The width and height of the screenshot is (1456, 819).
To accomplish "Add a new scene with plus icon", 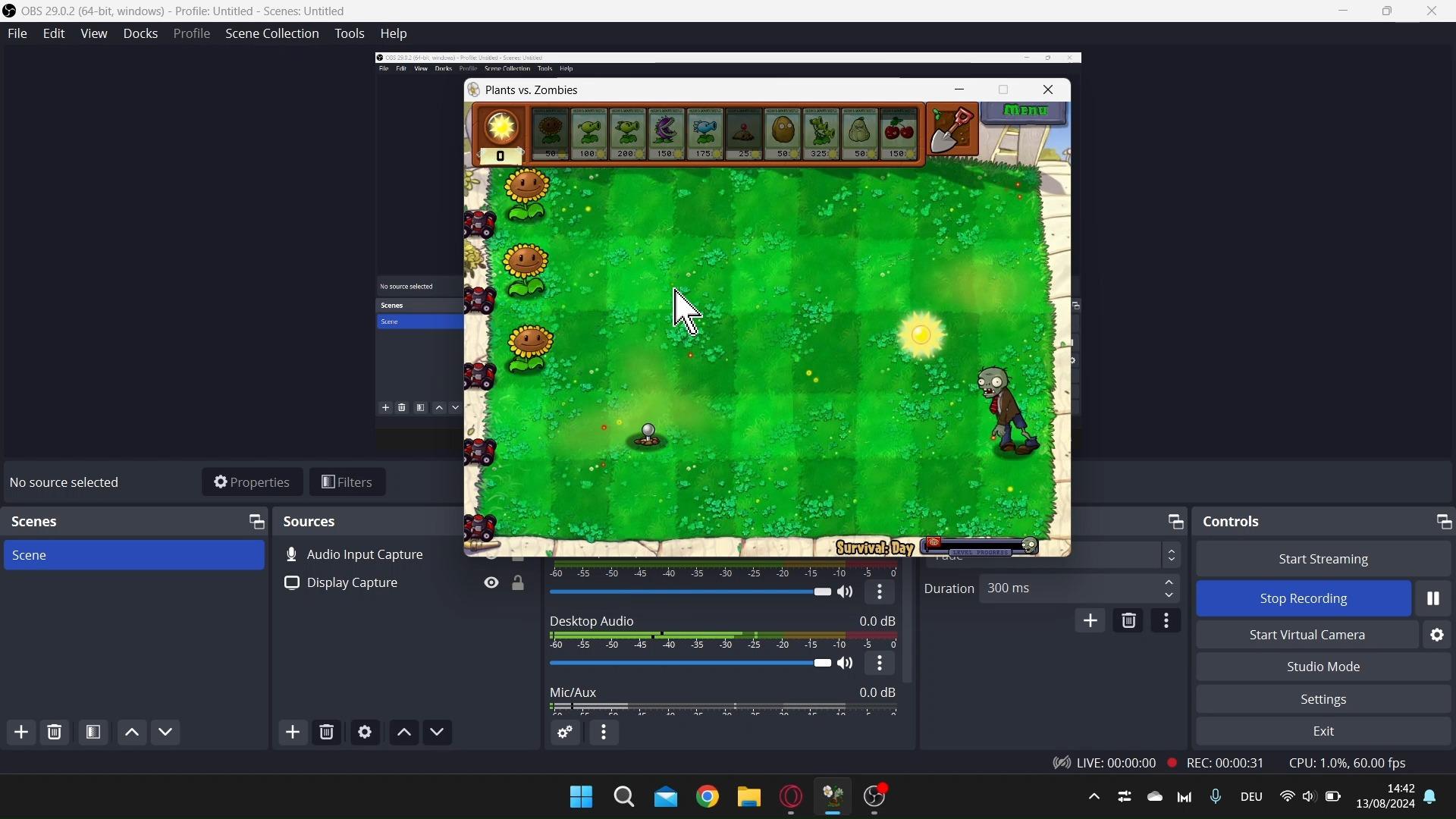I will (x=21, y=733).
